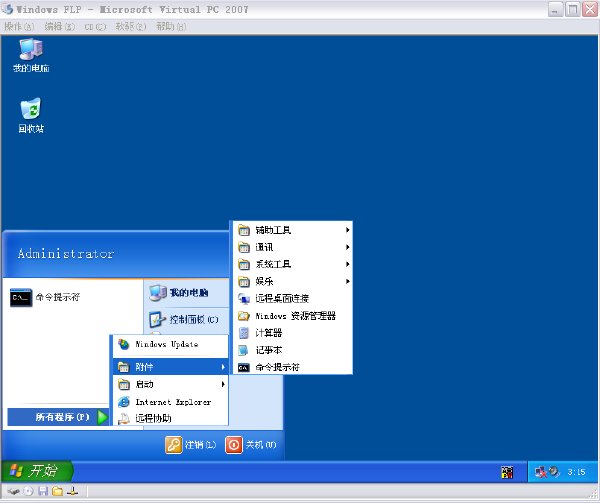
Task: Click the network adapter status icon
Action: tap(72, 491)
